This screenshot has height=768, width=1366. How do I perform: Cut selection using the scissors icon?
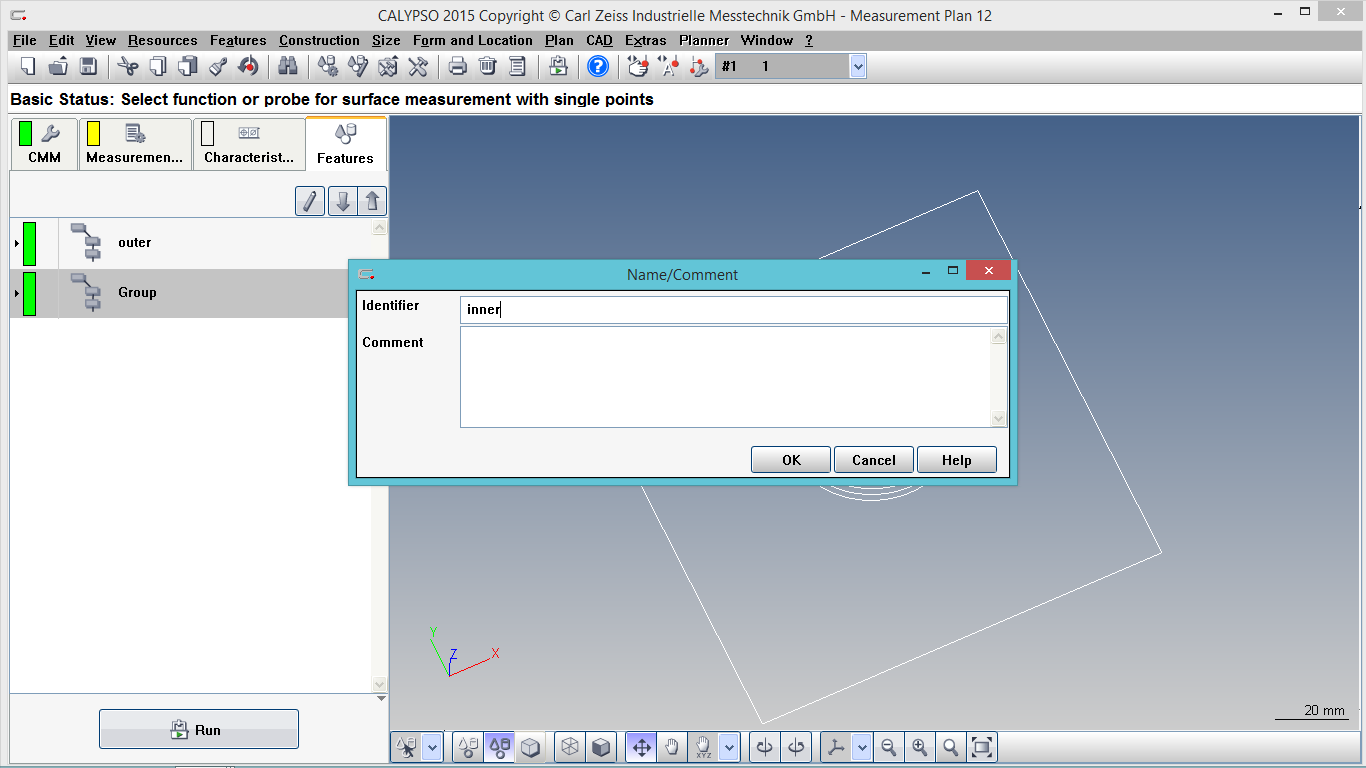[127, 66]
